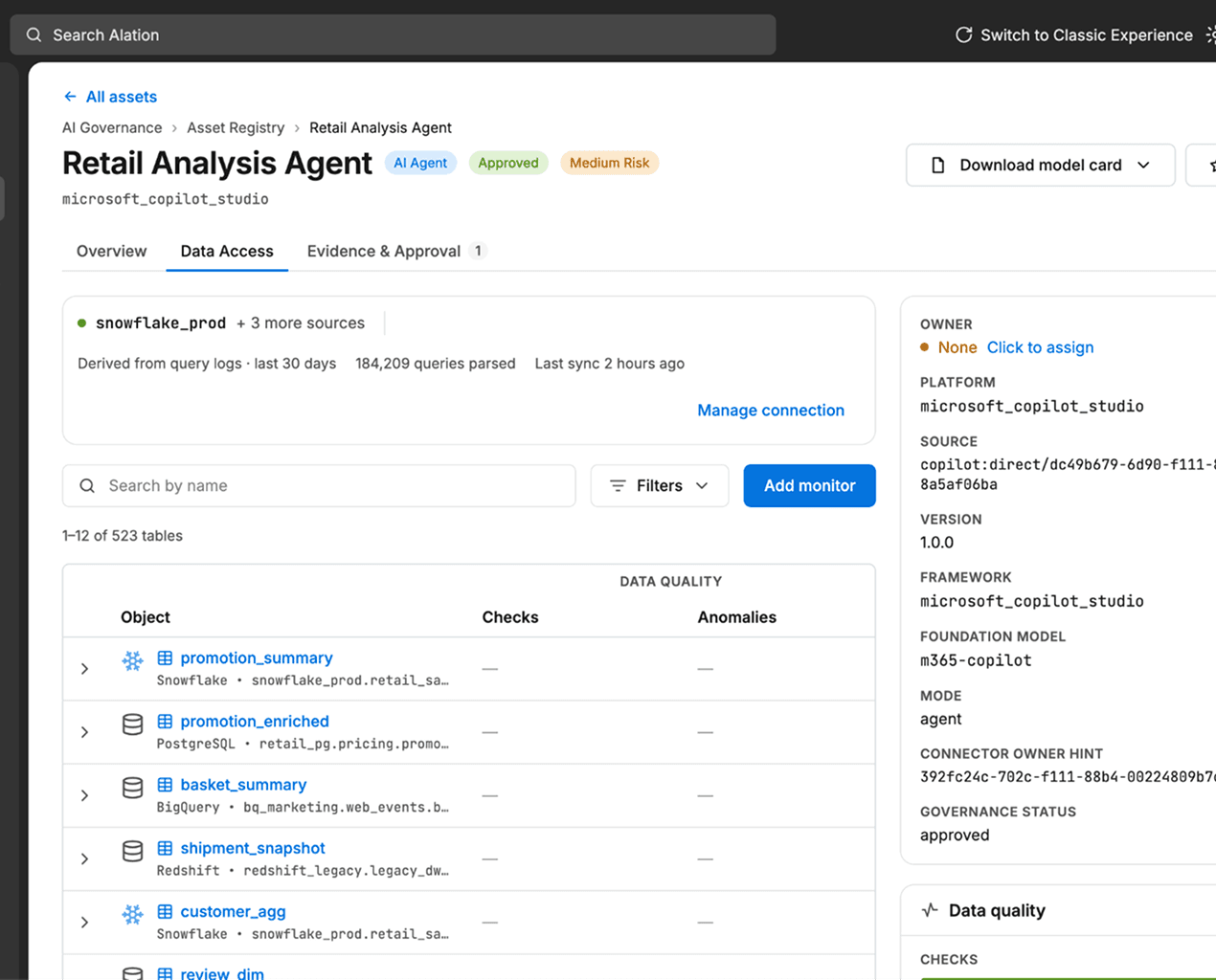
Task: Click the filter lines icon on Filters button
Action: (x=618, y=486)
